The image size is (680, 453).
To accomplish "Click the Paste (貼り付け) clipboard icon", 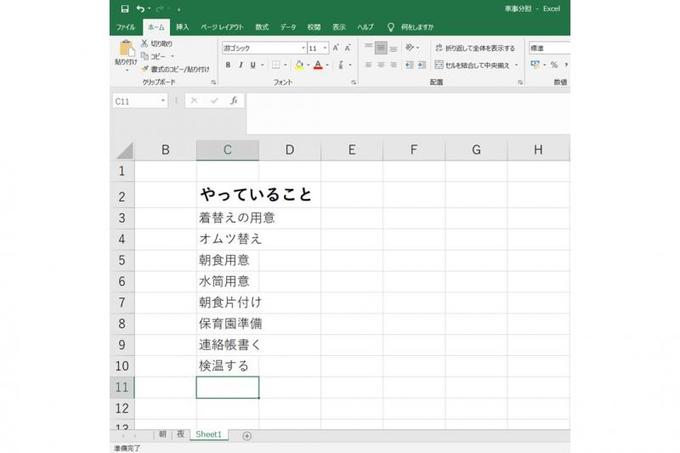I will pyautogui.click(x=126, y=49).
